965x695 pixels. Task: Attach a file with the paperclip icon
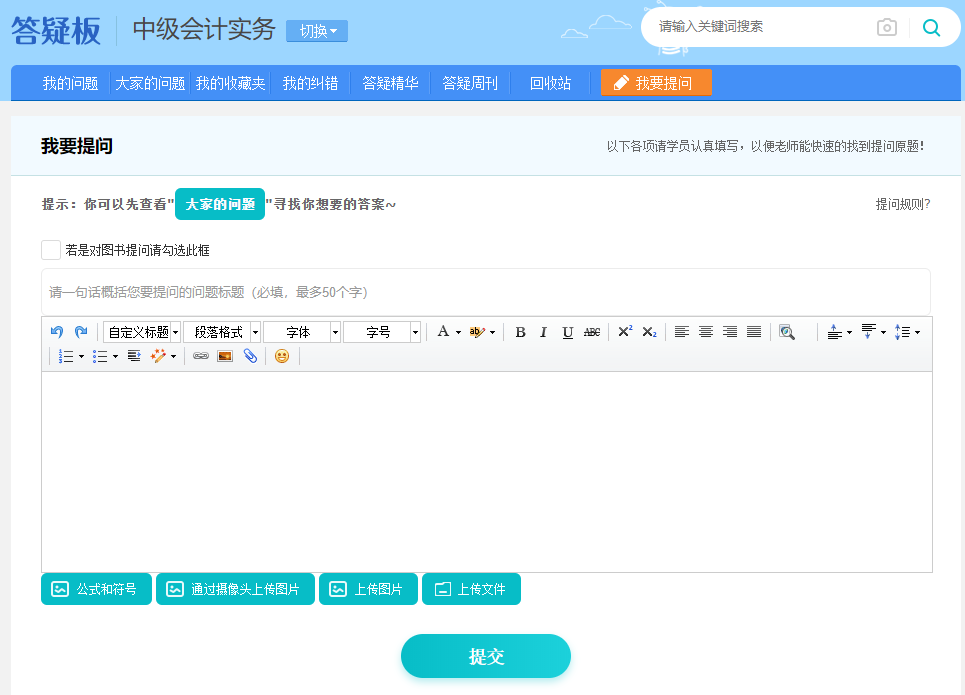pos(250,356)
